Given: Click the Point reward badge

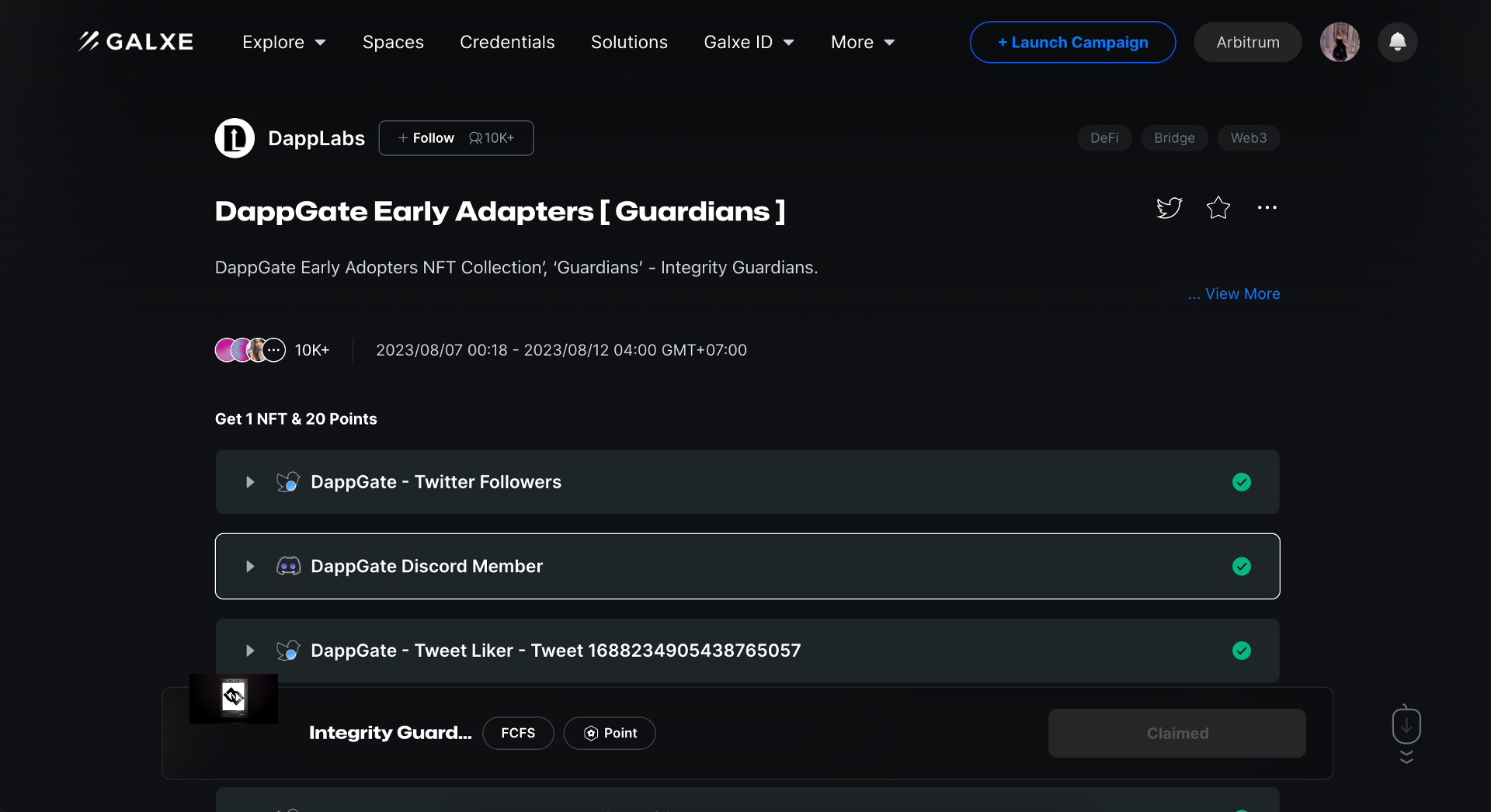Looking at the screenshot, I should pyautogui.click(x=610, y=733).
